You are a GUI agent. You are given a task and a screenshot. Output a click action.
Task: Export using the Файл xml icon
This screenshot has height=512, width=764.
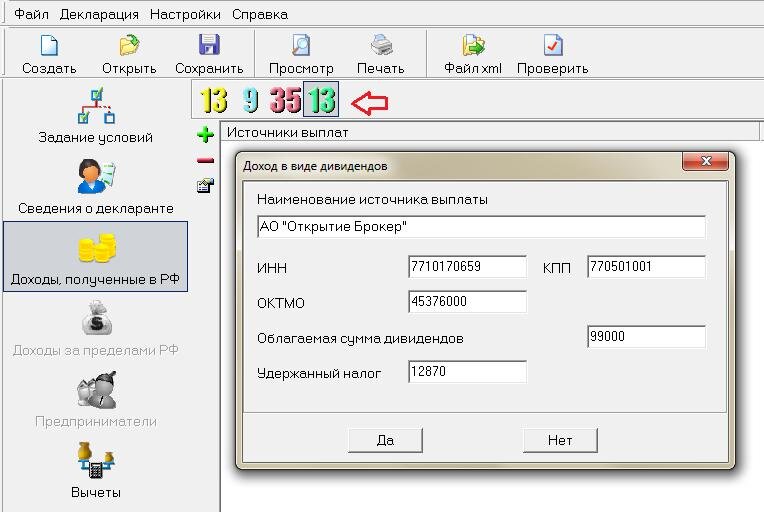[473, 45]
